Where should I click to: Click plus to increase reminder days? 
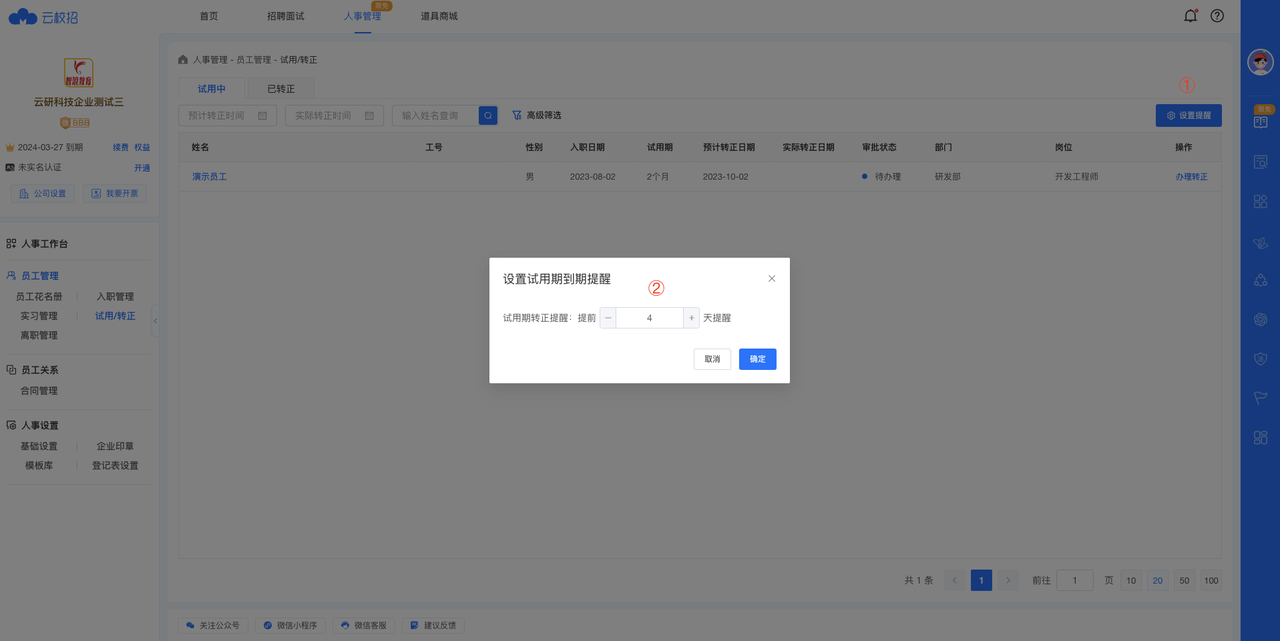(x=690, y=317)
